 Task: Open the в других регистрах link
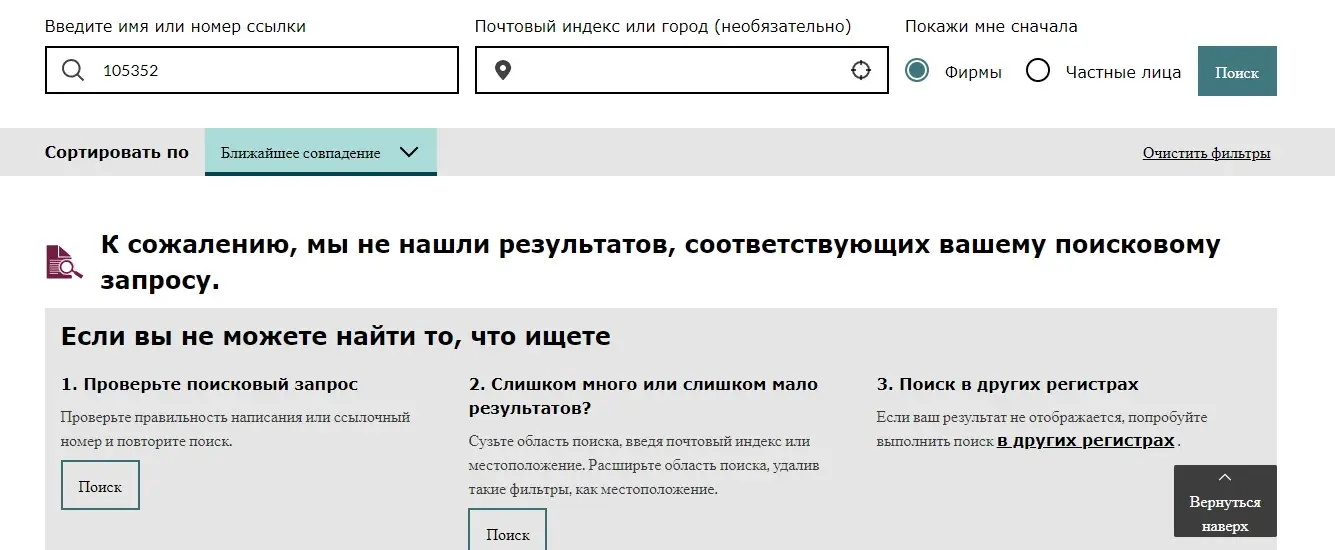pos(1085,440)
